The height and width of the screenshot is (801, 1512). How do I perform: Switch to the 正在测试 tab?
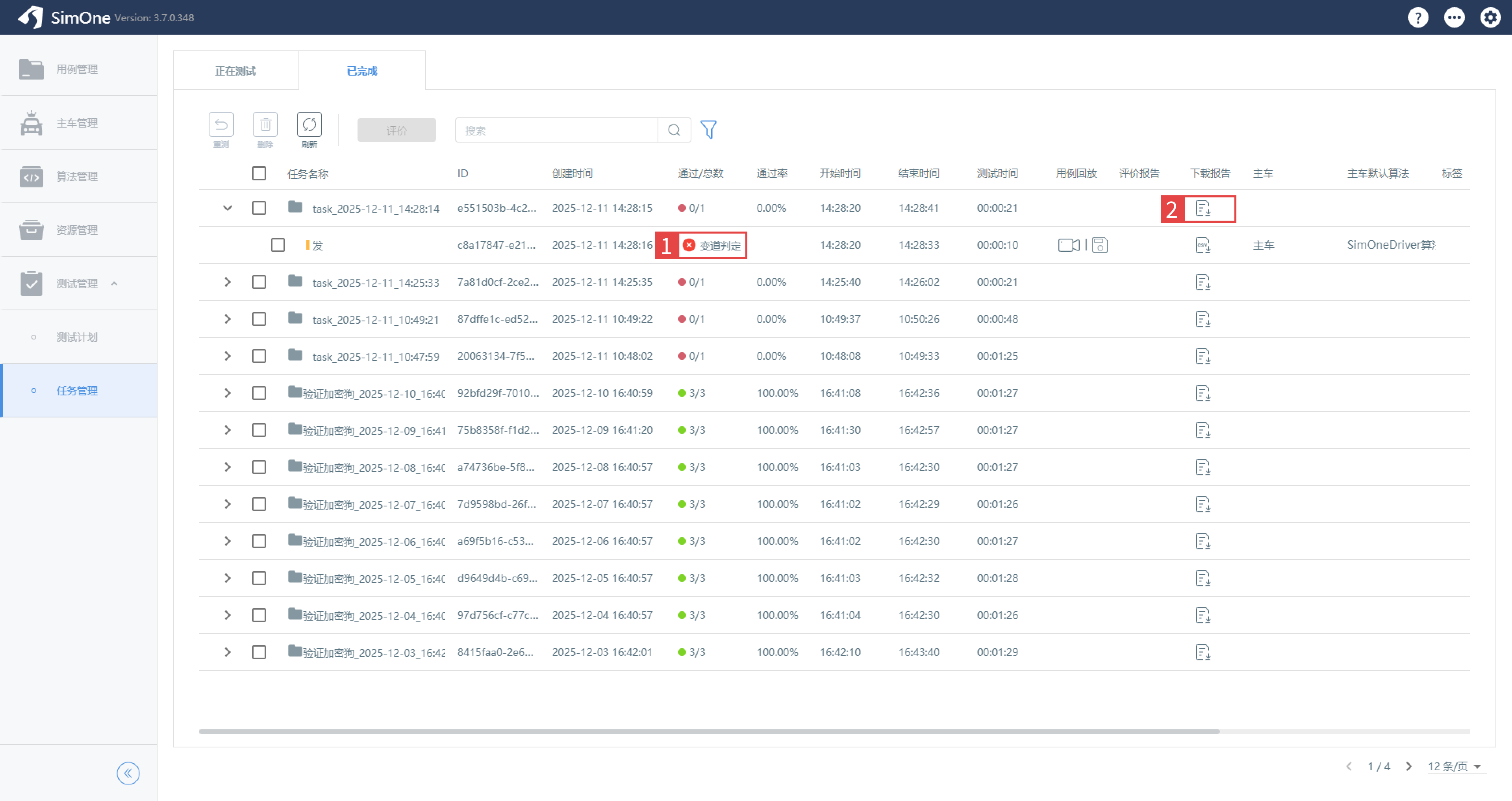coord(235,70)
